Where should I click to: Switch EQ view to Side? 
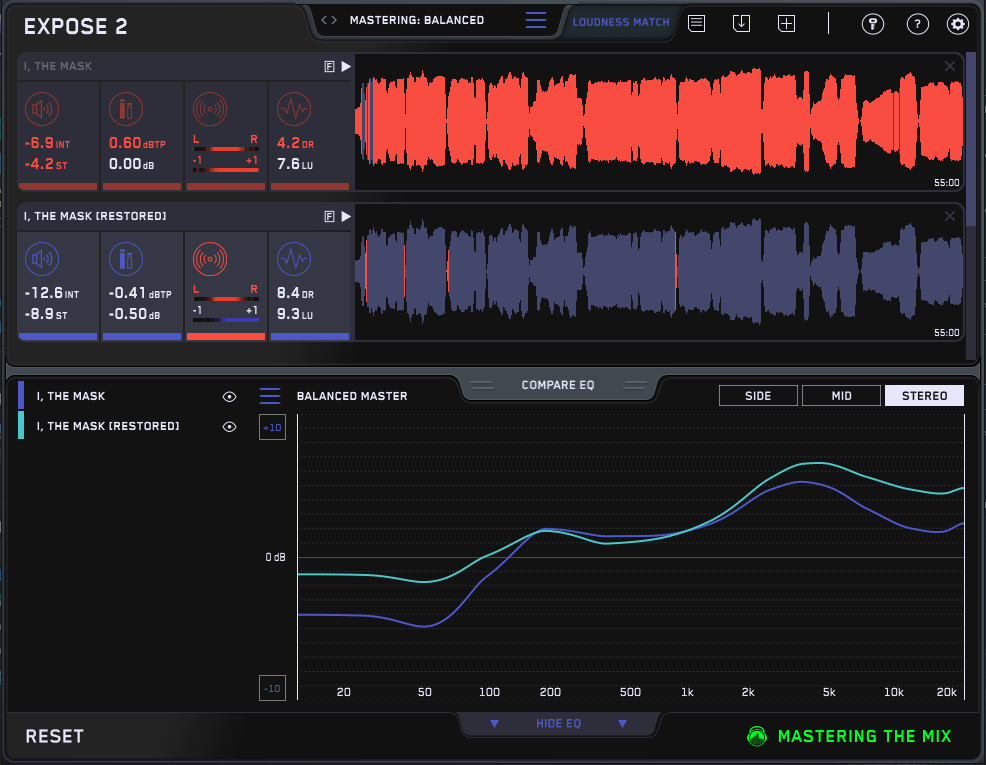[x=758, y=396]
